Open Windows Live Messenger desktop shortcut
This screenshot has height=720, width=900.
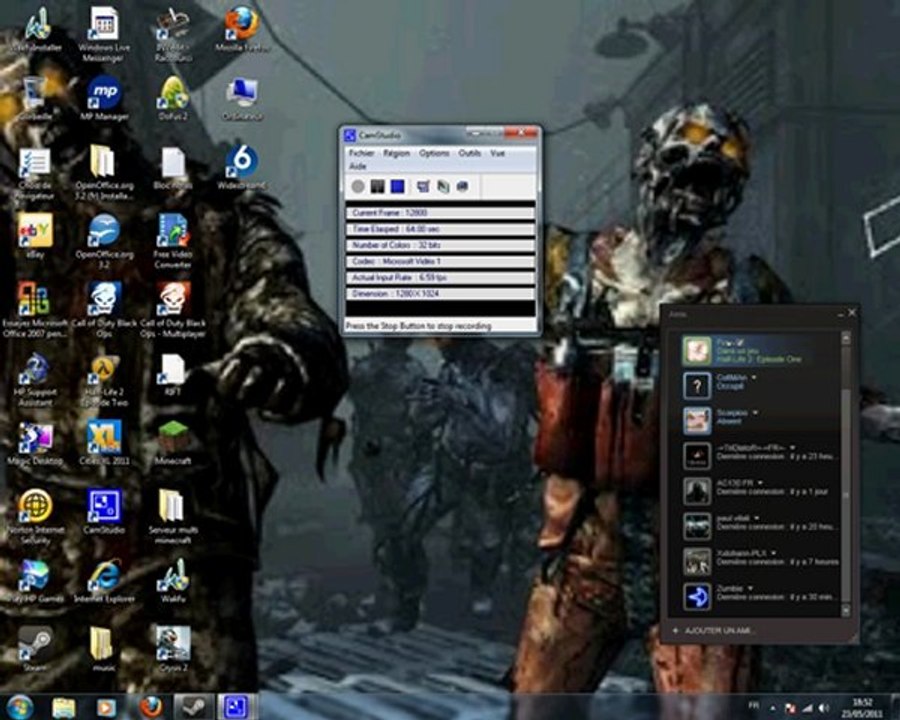(104, 34)
